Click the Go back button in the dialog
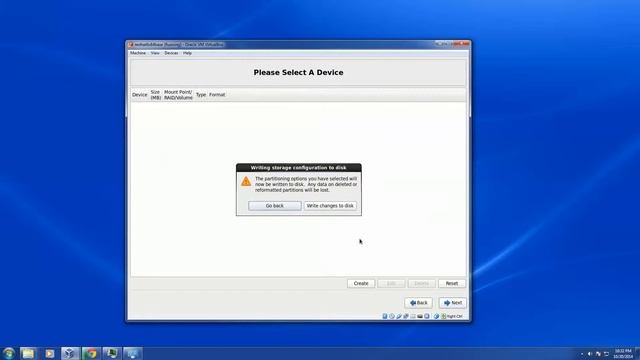Viewport: 640px width, 360px height. click(275, 206)
